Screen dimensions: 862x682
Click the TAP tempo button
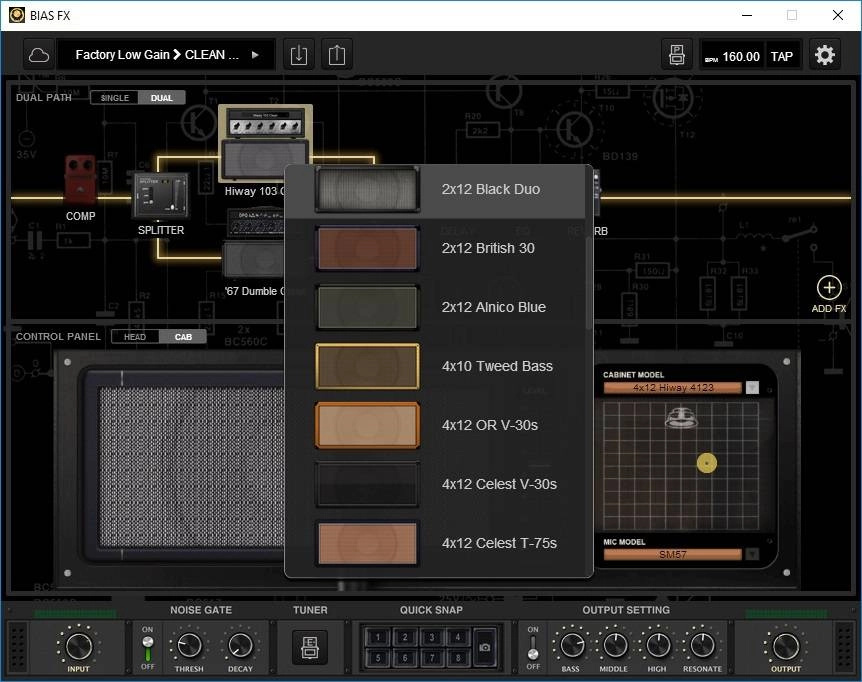click(782, 57)
